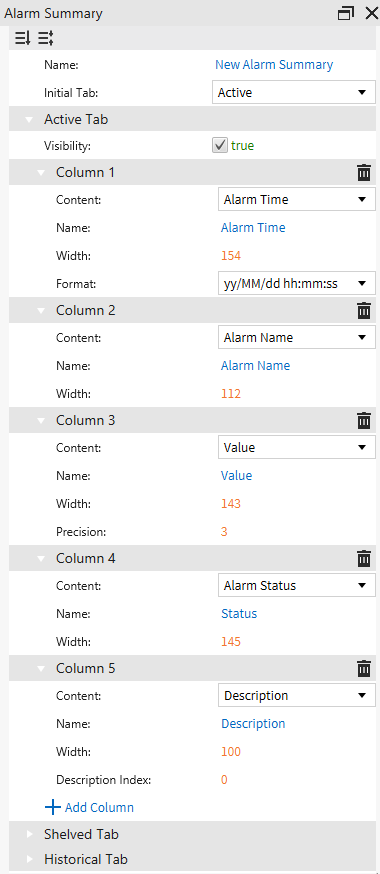Edit Column 1 width value 154
Image resolution: width=380 pixels, height=874 pixels.
pos(231,256)
